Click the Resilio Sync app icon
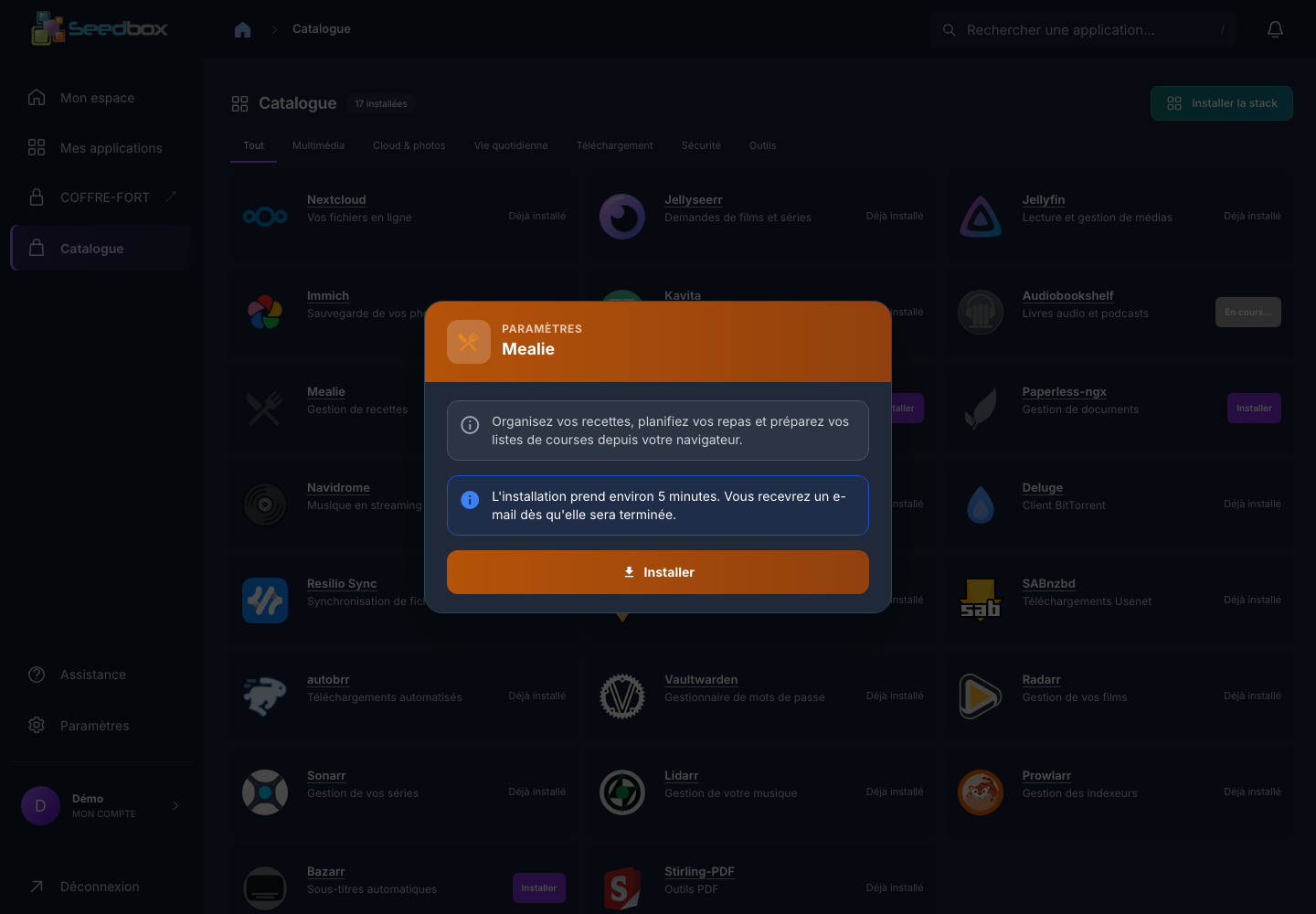1316x914 pixels. point(265,600)
